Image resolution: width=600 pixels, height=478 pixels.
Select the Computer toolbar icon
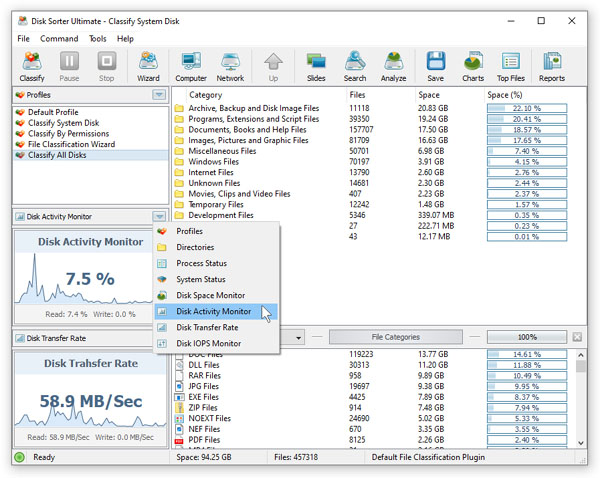(191, 67)
